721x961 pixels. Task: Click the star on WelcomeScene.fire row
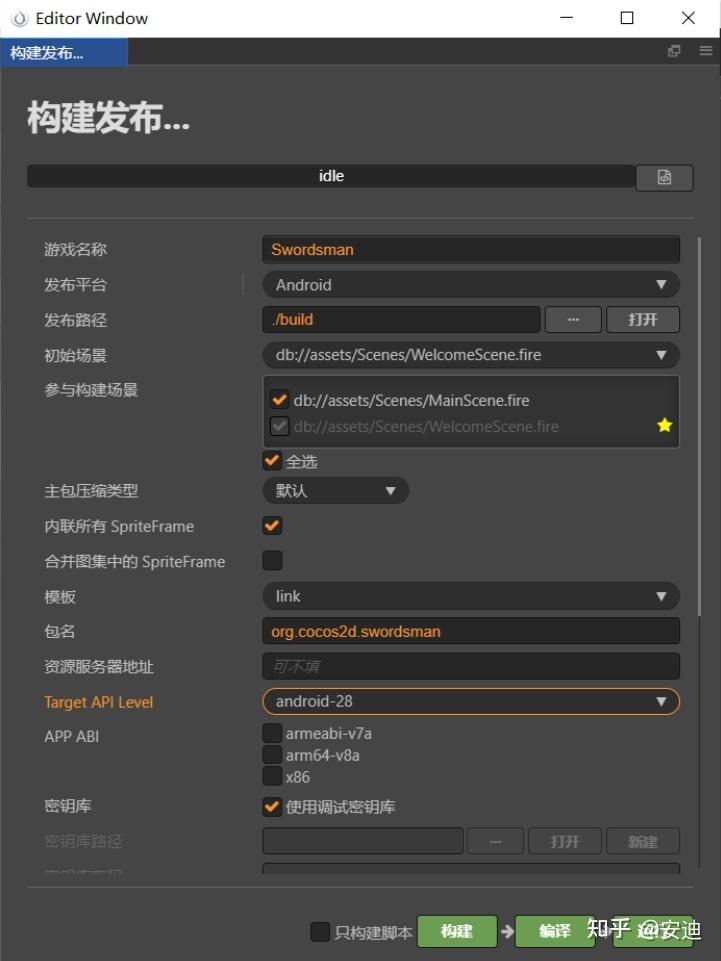pyautogui.click(x=665, y=425)
